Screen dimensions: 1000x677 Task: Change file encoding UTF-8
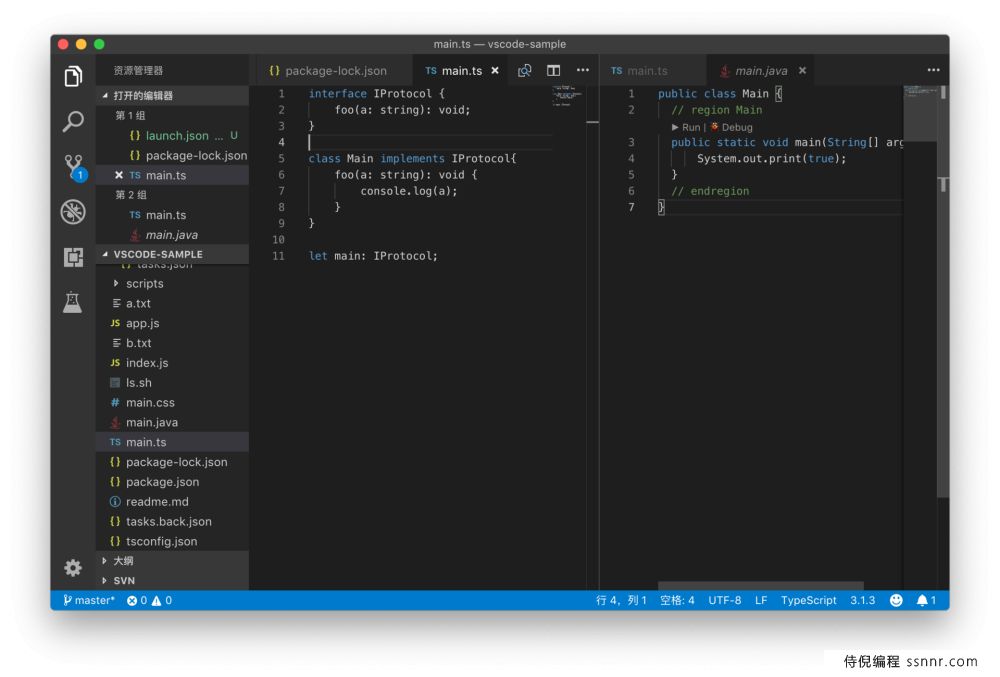tap(724, 601)
